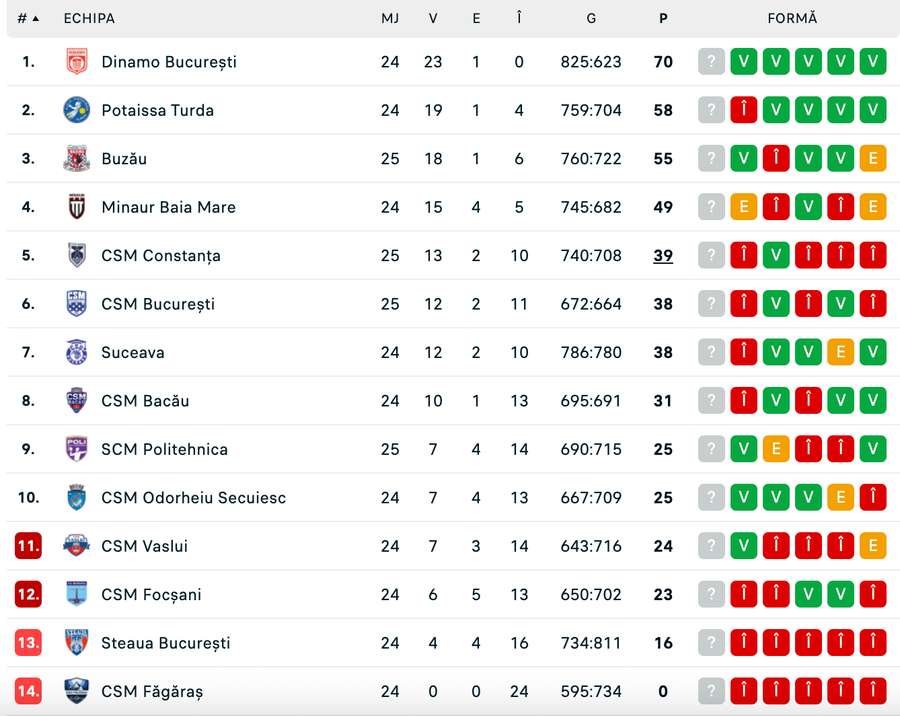
Task: Open the CSM Odorheiu Secuiesc team link
Action: 193,497
